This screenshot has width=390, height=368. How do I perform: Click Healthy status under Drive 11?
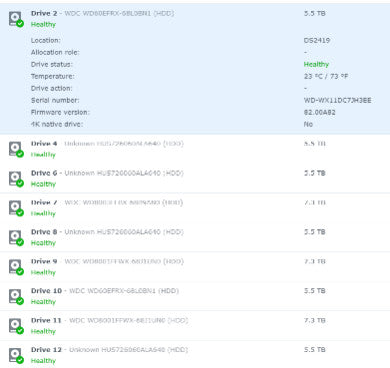coord(43,331)
